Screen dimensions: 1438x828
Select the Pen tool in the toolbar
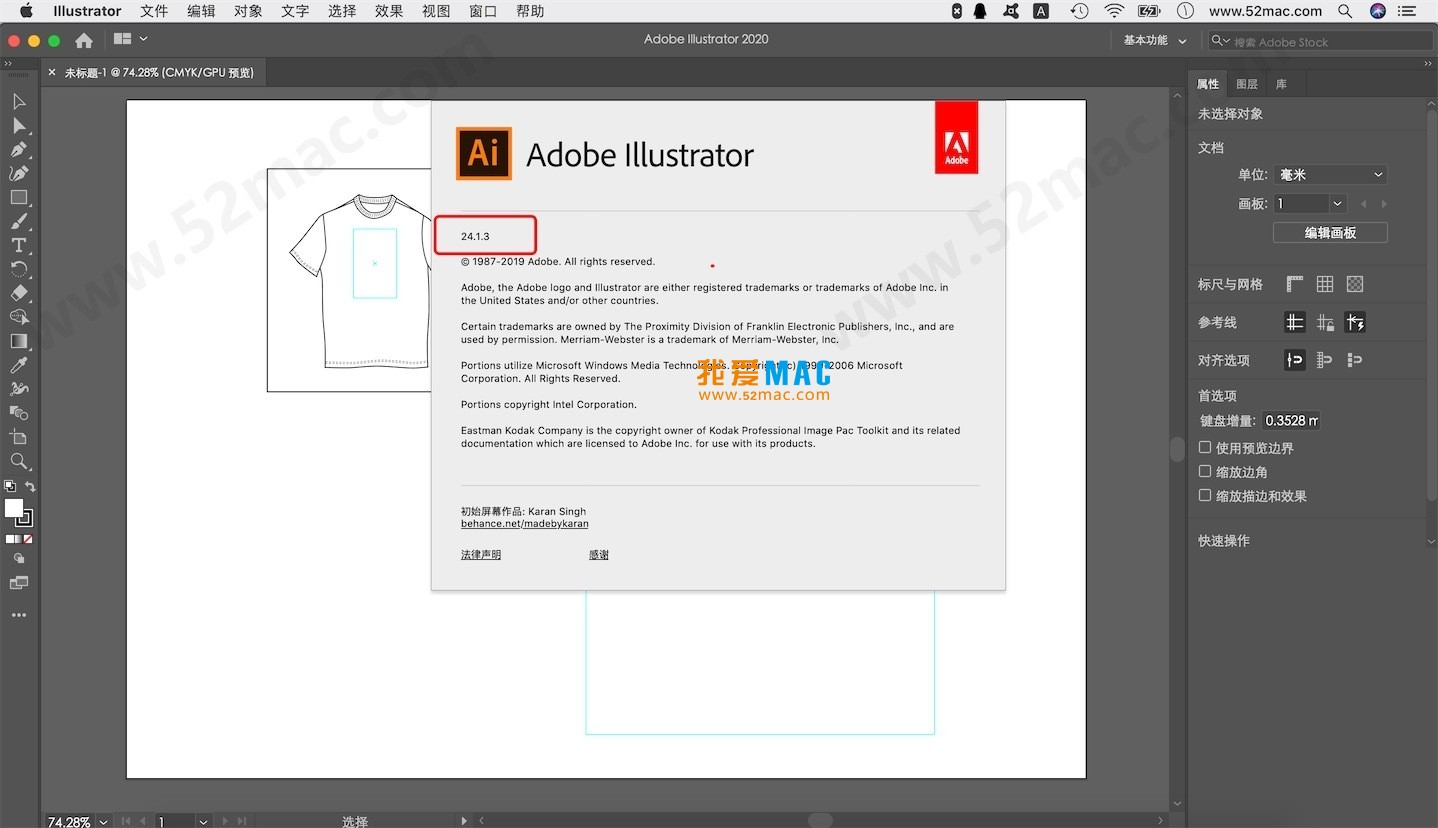click(x=18, y=149)
